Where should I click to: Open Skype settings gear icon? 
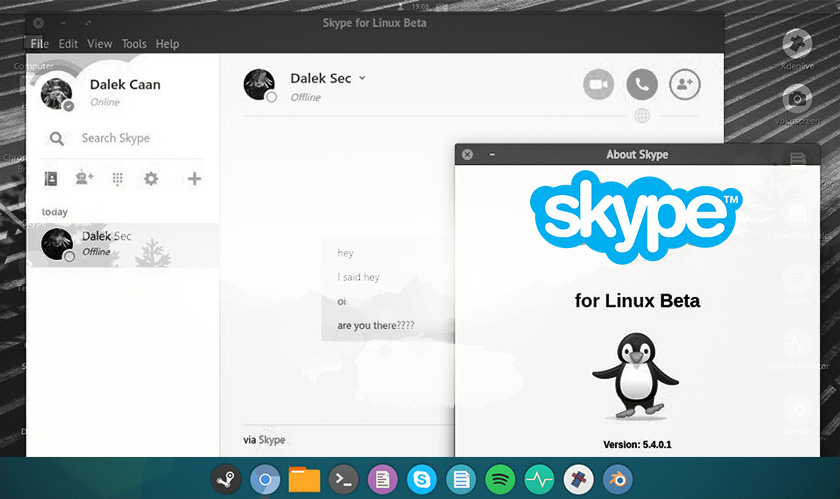(151, 178)
